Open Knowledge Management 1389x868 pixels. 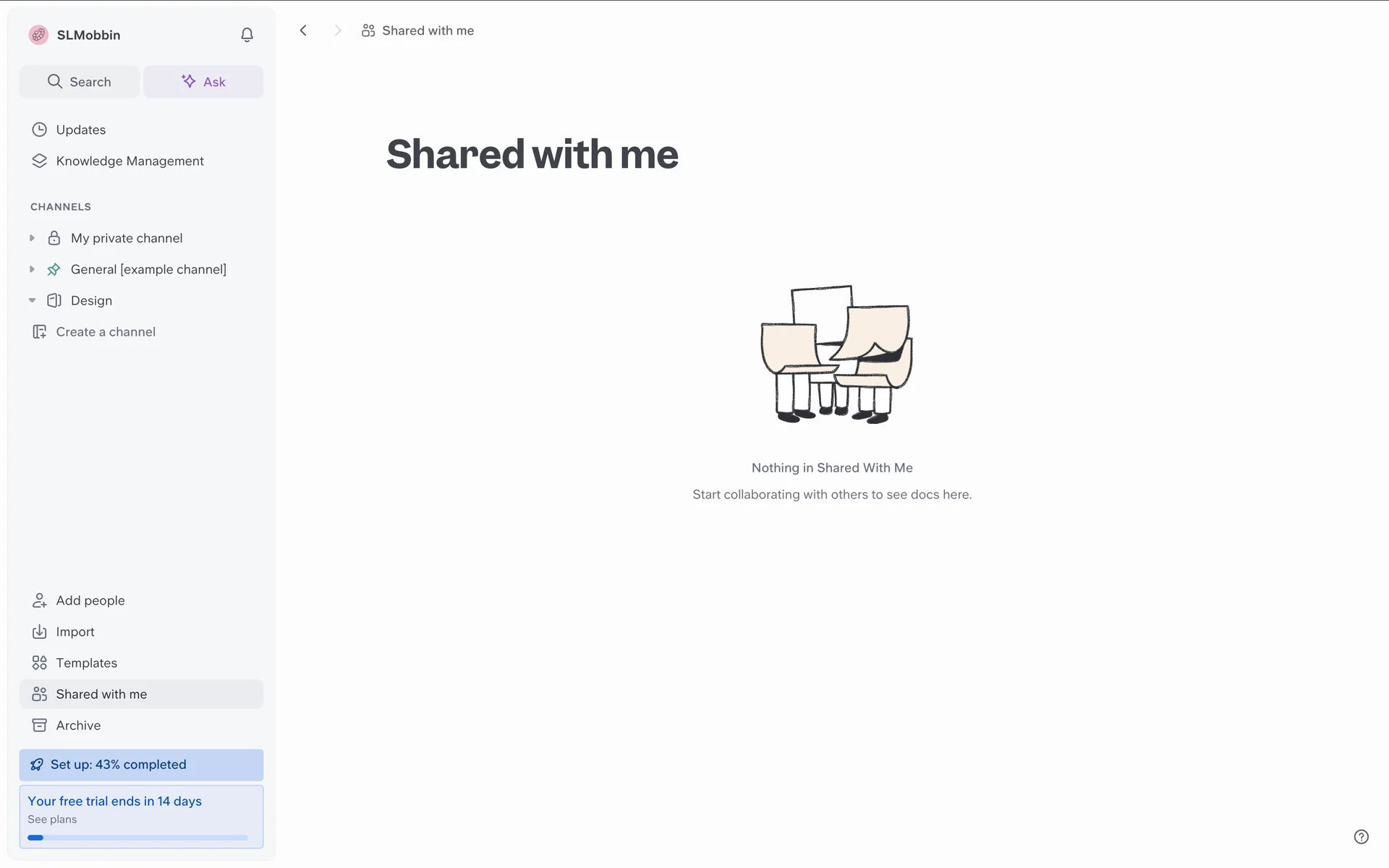(129, 161)
